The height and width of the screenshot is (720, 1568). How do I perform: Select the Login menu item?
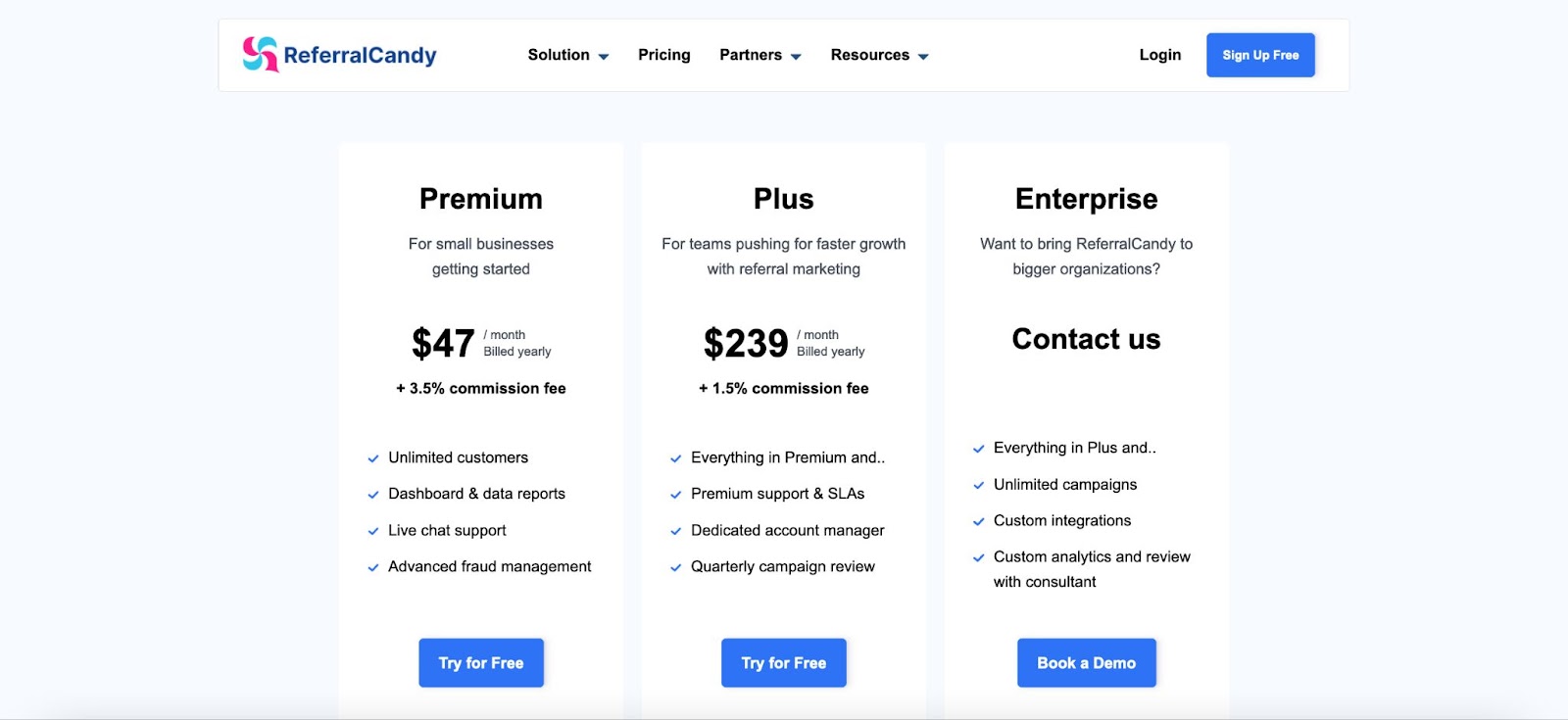pos(1160,55)
